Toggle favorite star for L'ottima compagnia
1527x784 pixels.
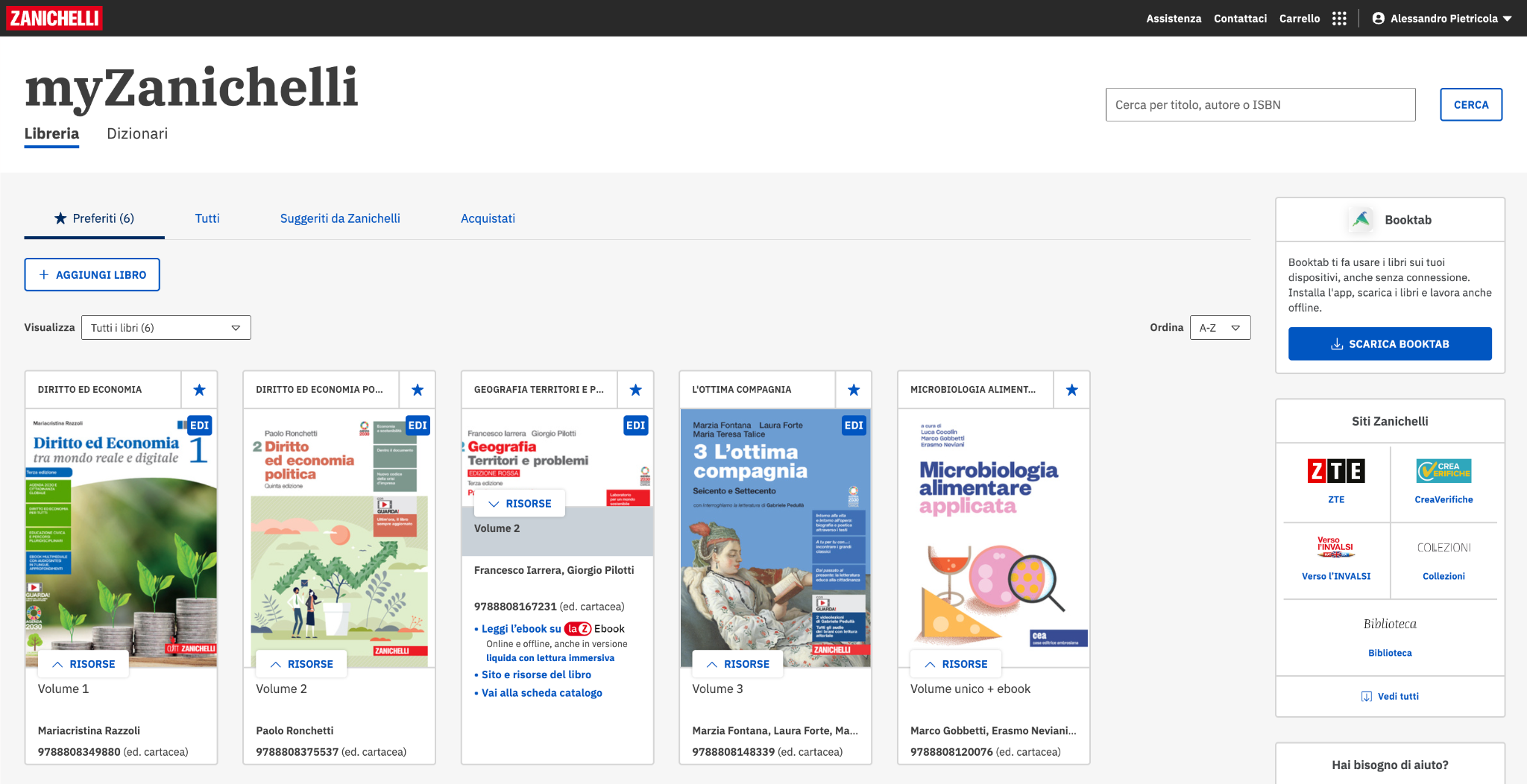[854, 390]
